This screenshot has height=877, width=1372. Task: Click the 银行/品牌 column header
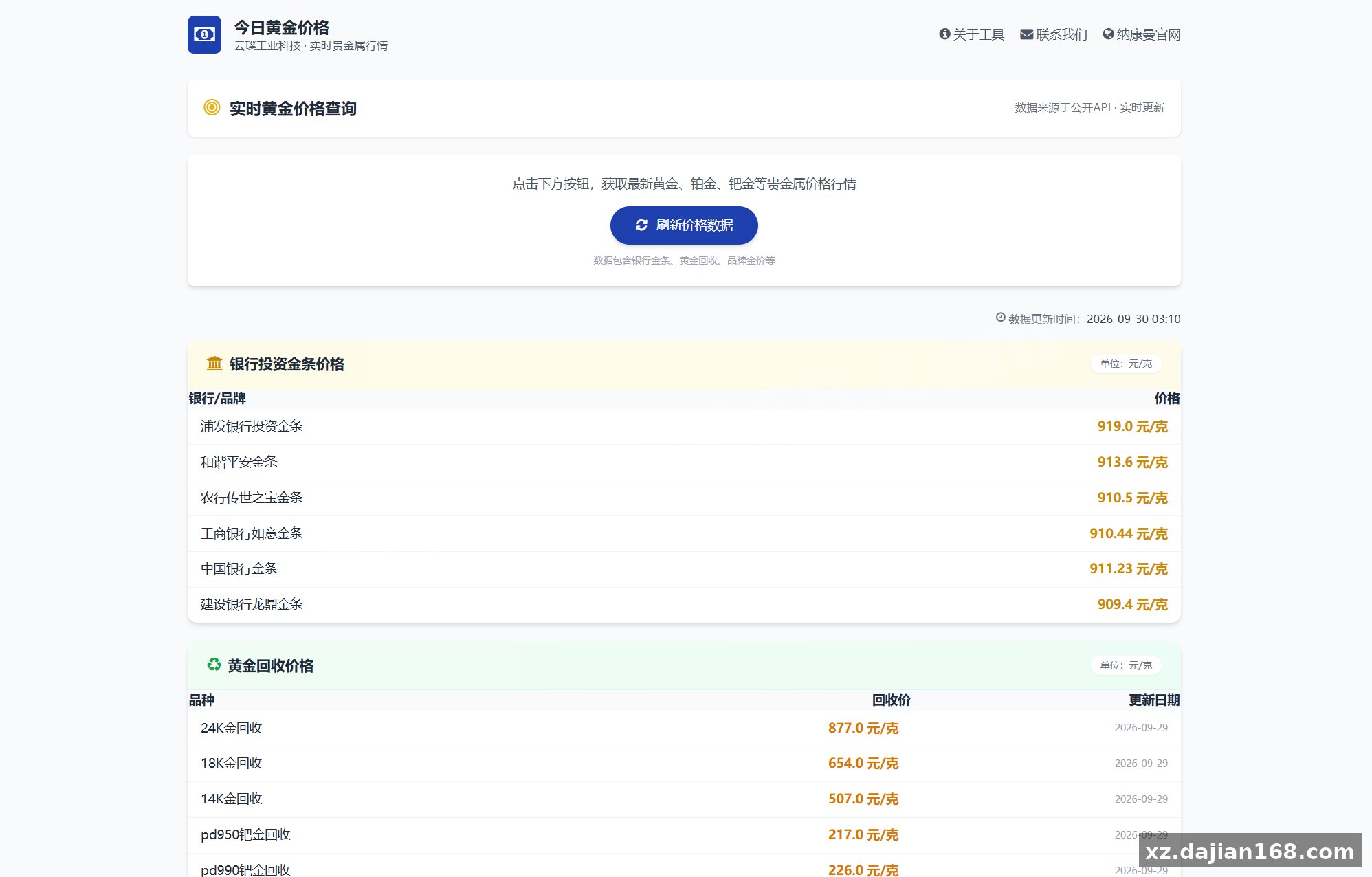217,399
